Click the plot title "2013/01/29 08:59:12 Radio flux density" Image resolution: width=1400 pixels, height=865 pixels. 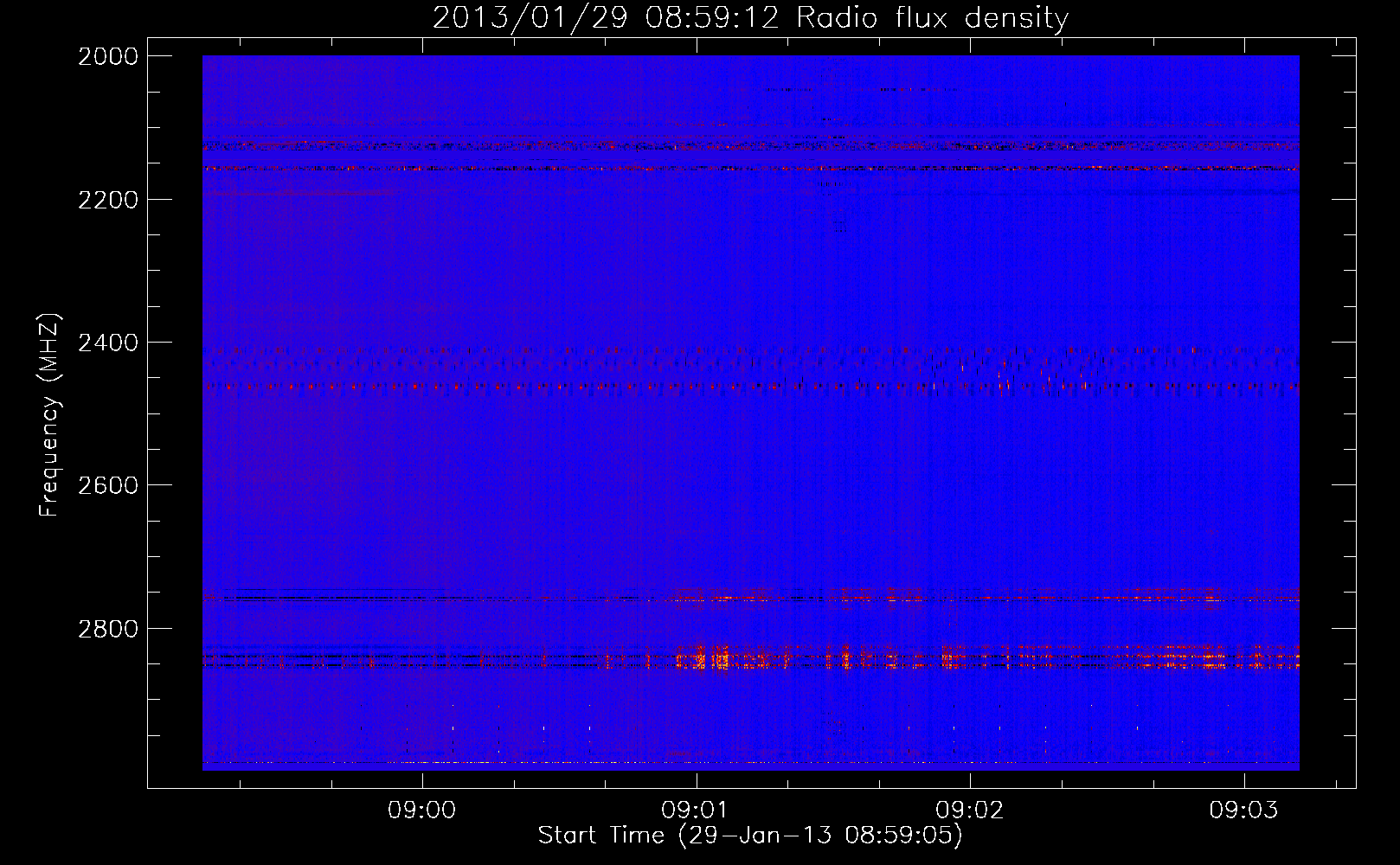pyautogui.click(x=750, y=18)
